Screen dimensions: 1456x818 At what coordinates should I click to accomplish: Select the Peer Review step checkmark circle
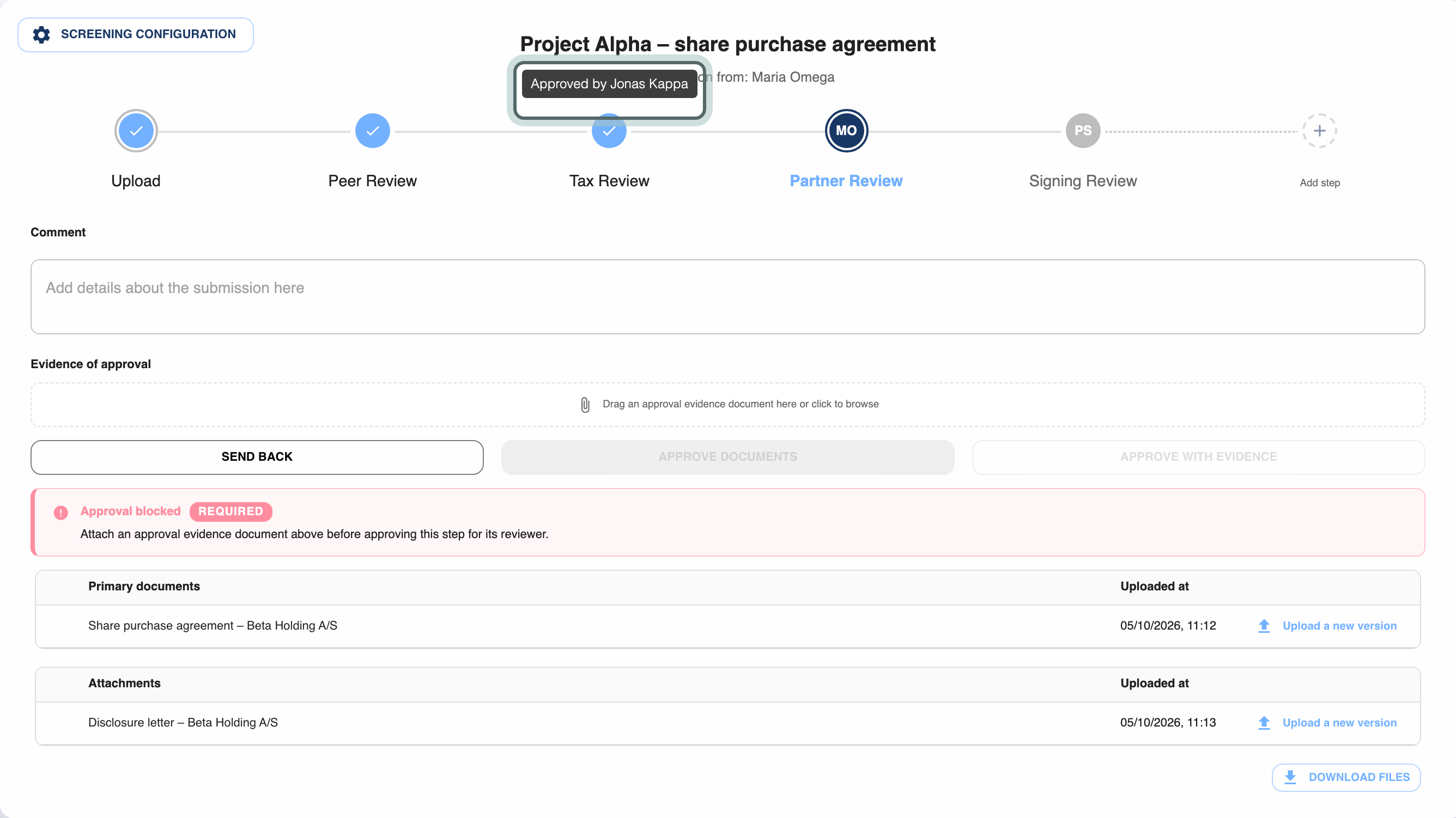click(x=373, y=131)
